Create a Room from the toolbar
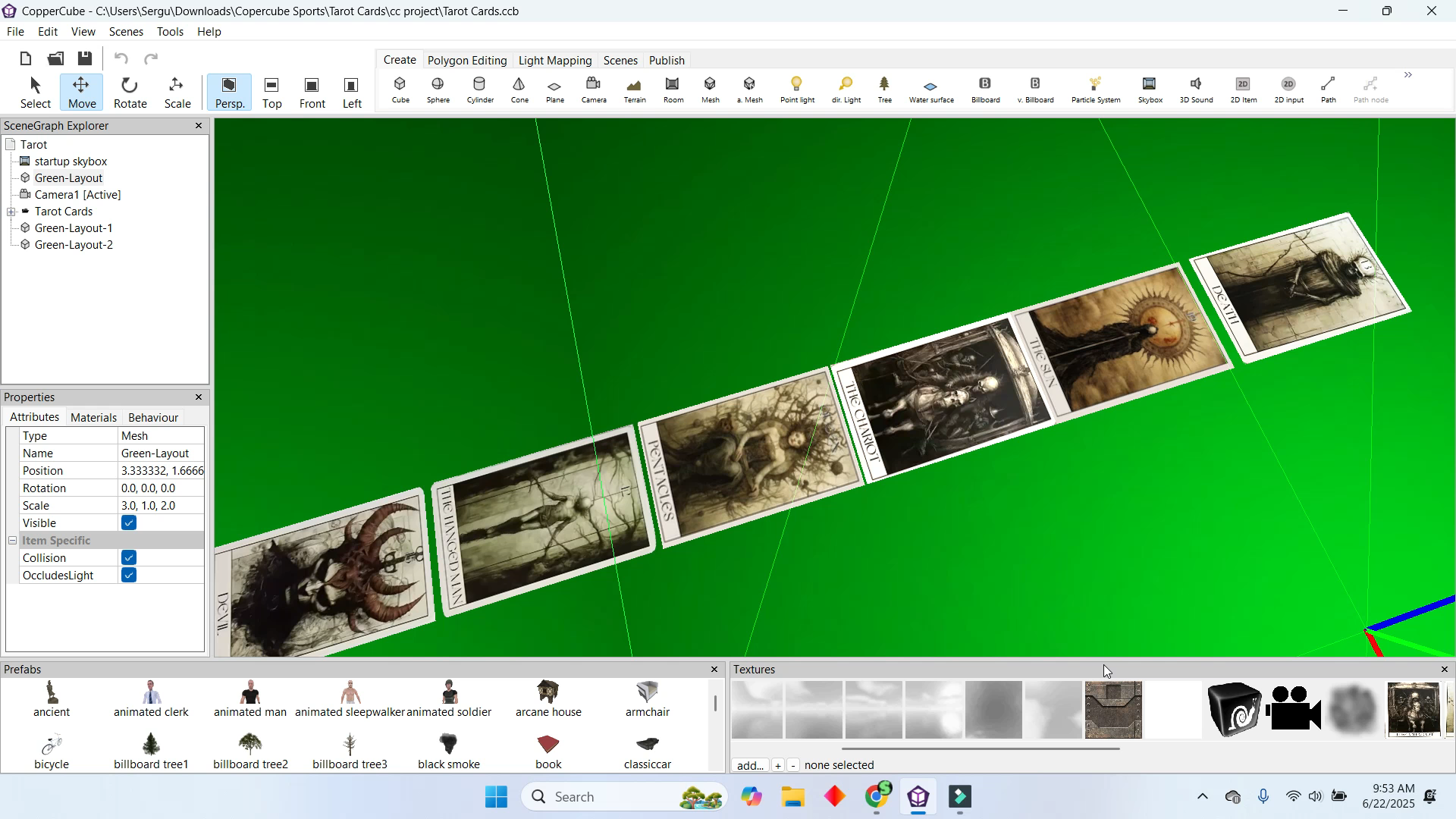Viewport: 1456px width, 819px height. click(x=673, y=90)
